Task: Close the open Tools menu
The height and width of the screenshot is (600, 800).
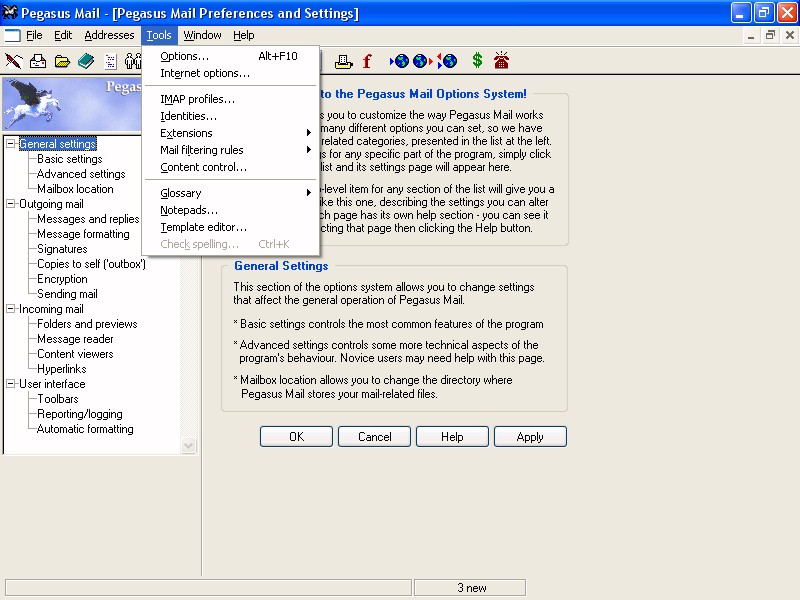Action: pyautogui.click(x=159, y=35)
